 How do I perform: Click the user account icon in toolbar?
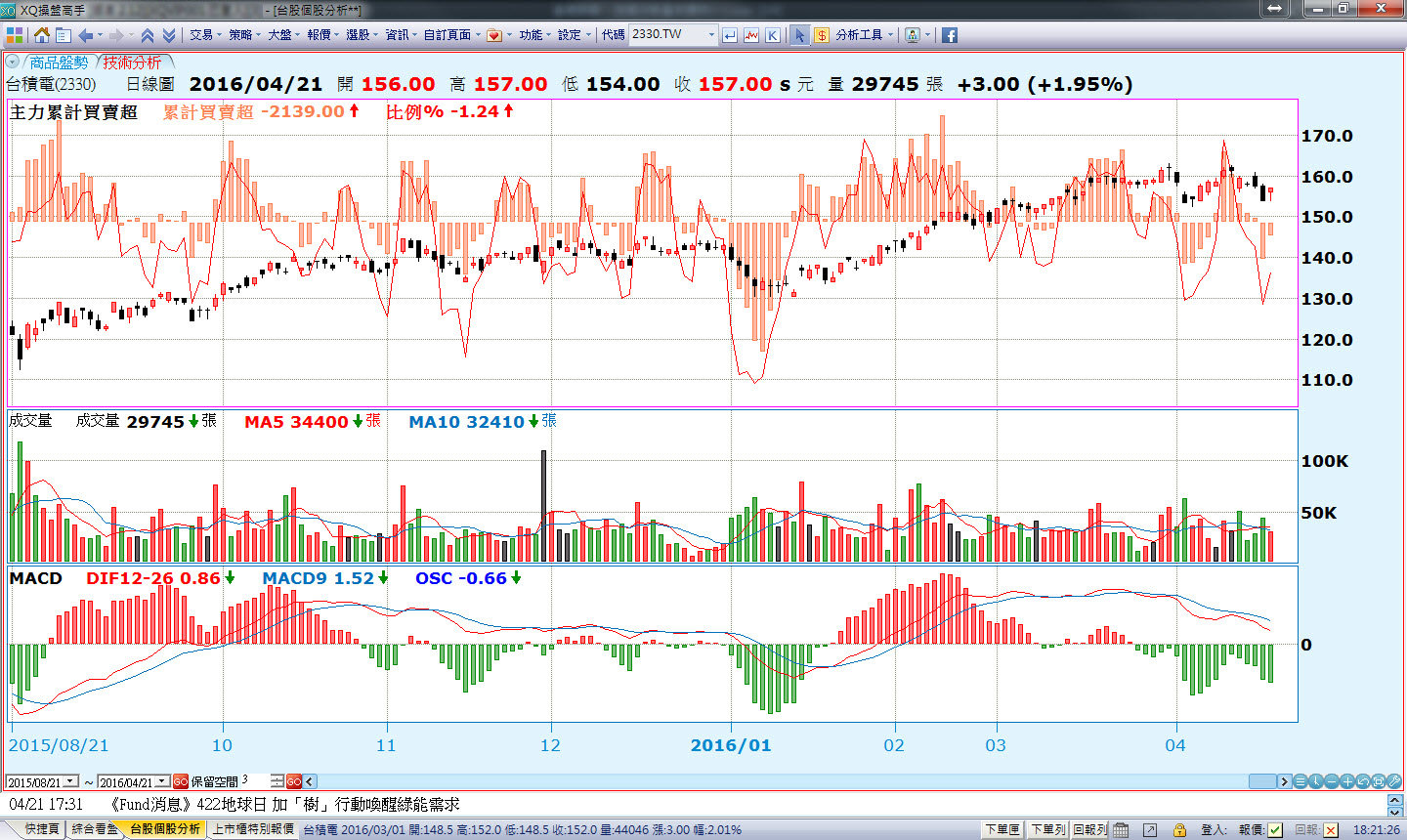[x=913, y=35]
